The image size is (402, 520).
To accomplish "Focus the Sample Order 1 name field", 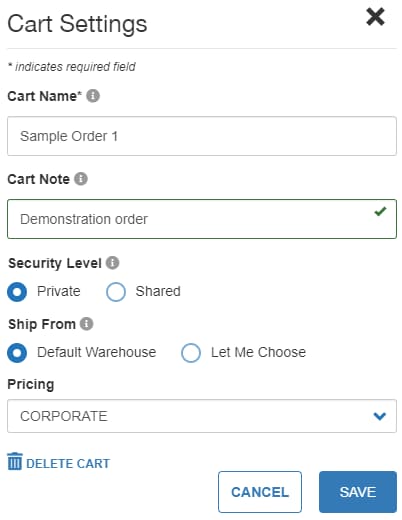I will [202, 136].
